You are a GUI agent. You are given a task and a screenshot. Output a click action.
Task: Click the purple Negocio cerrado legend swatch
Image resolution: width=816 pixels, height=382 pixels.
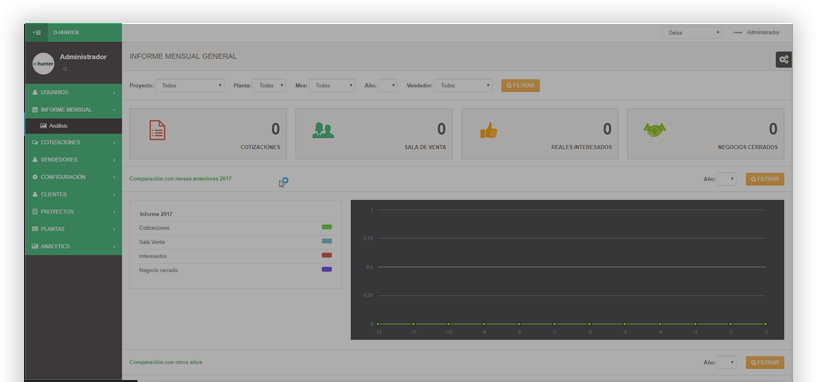click(327, 269)
